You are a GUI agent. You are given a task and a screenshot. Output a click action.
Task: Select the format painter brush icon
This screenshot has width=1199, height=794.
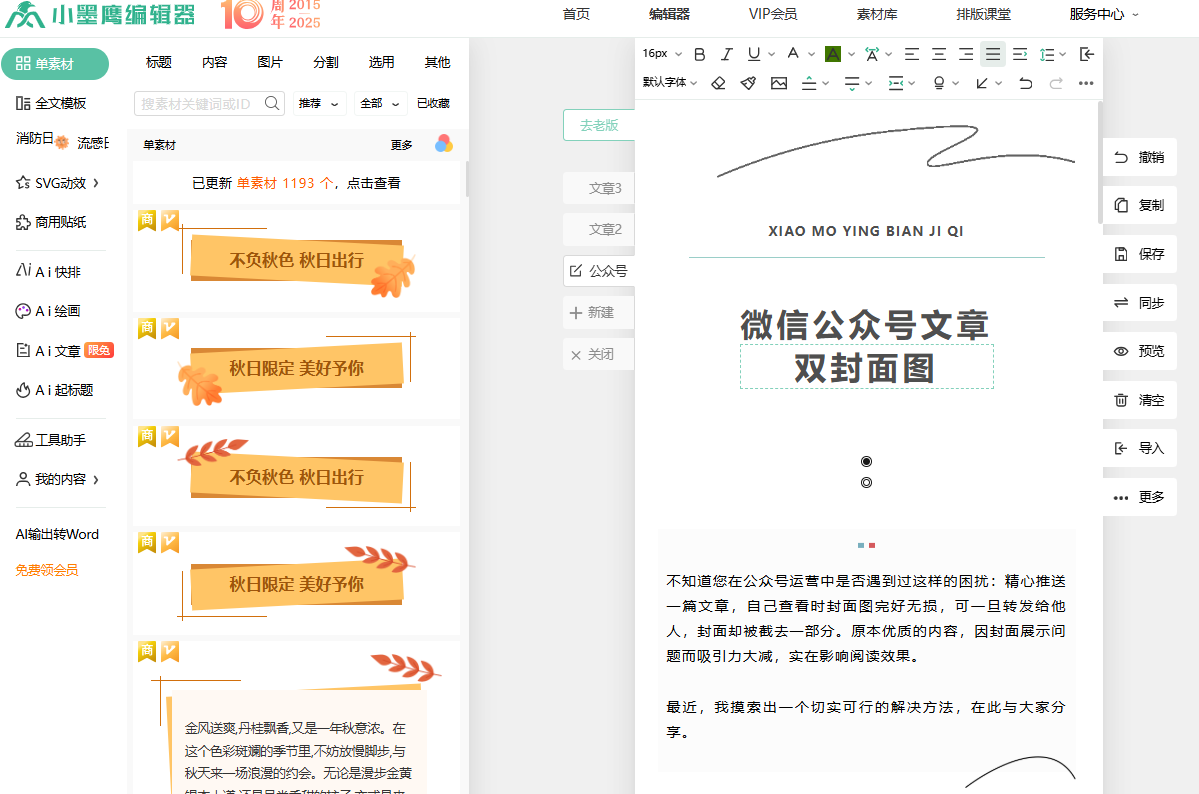[x=748, y=83]
